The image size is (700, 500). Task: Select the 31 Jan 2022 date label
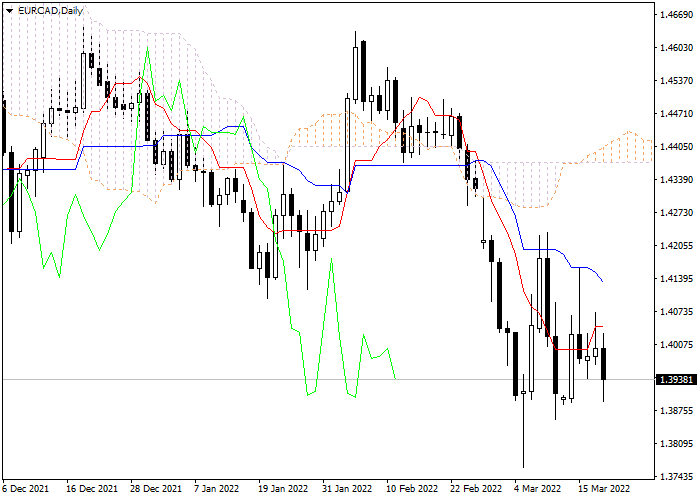347,489
